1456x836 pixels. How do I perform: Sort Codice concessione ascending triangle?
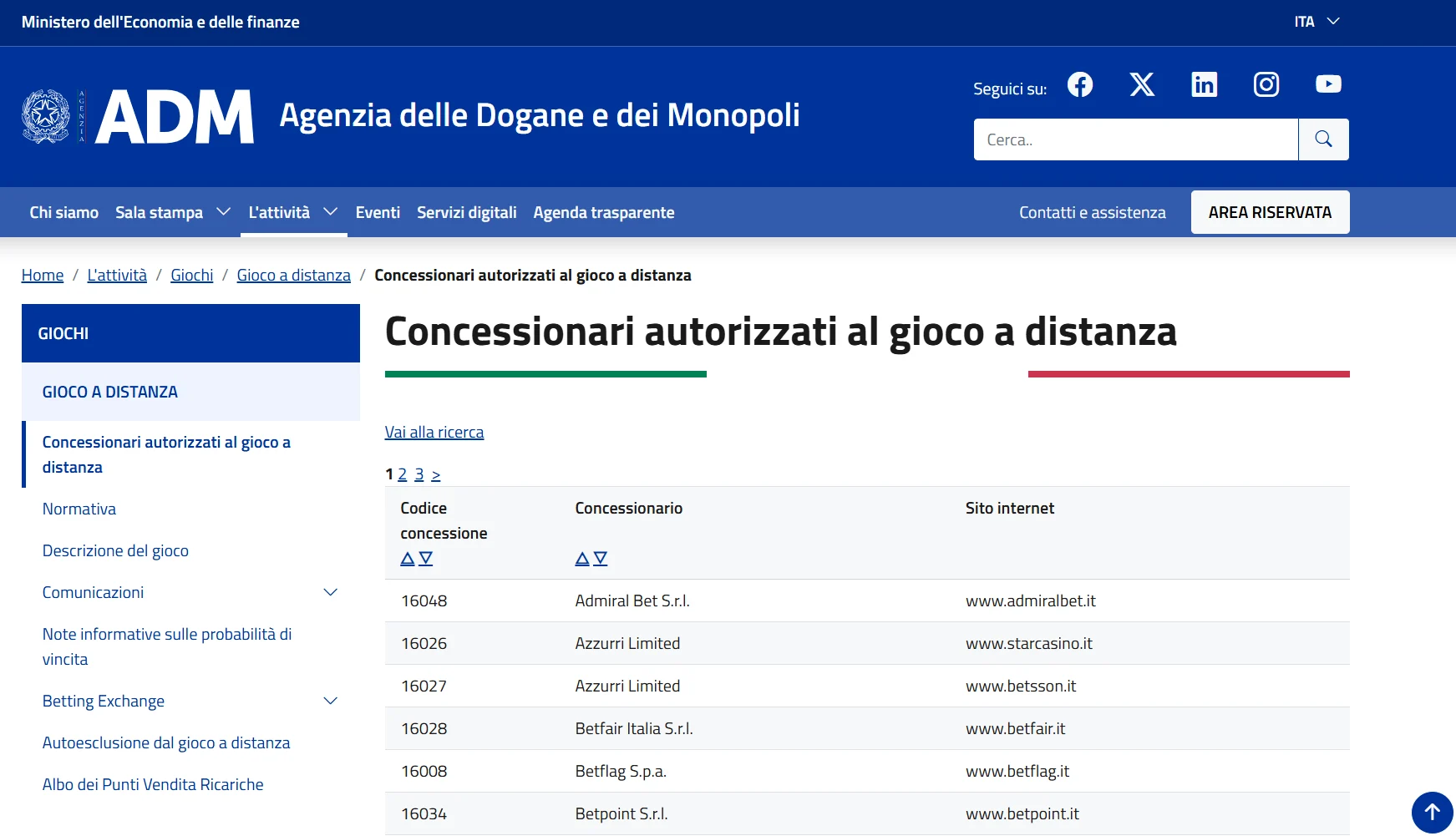click(408, 559)
